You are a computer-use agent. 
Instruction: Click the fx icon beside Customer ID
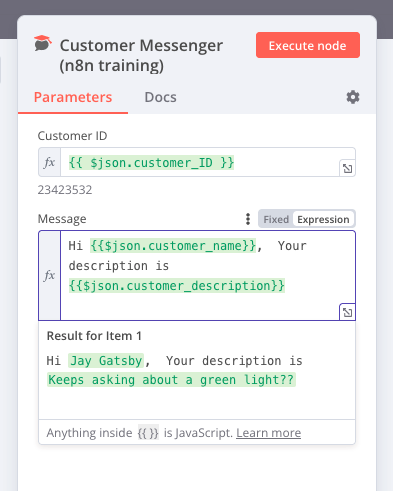pos(49,162)
